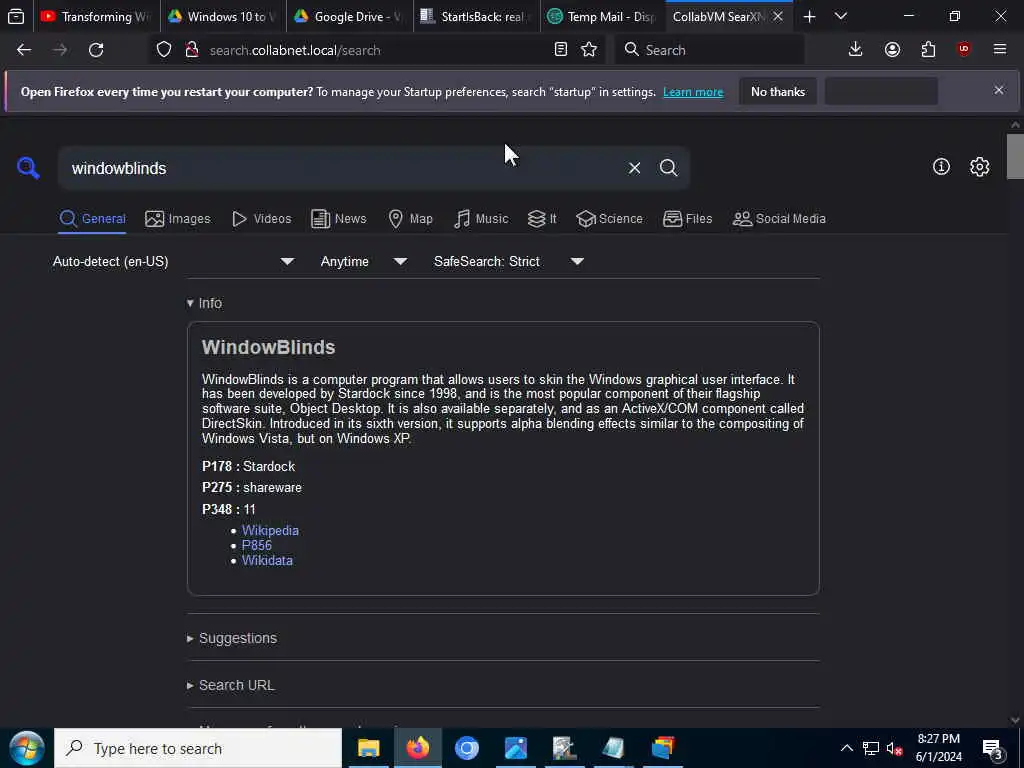Viewport: 1024px width, 768px height.
Task: Switch to Google Drive tab
Action: coord(349,16)
